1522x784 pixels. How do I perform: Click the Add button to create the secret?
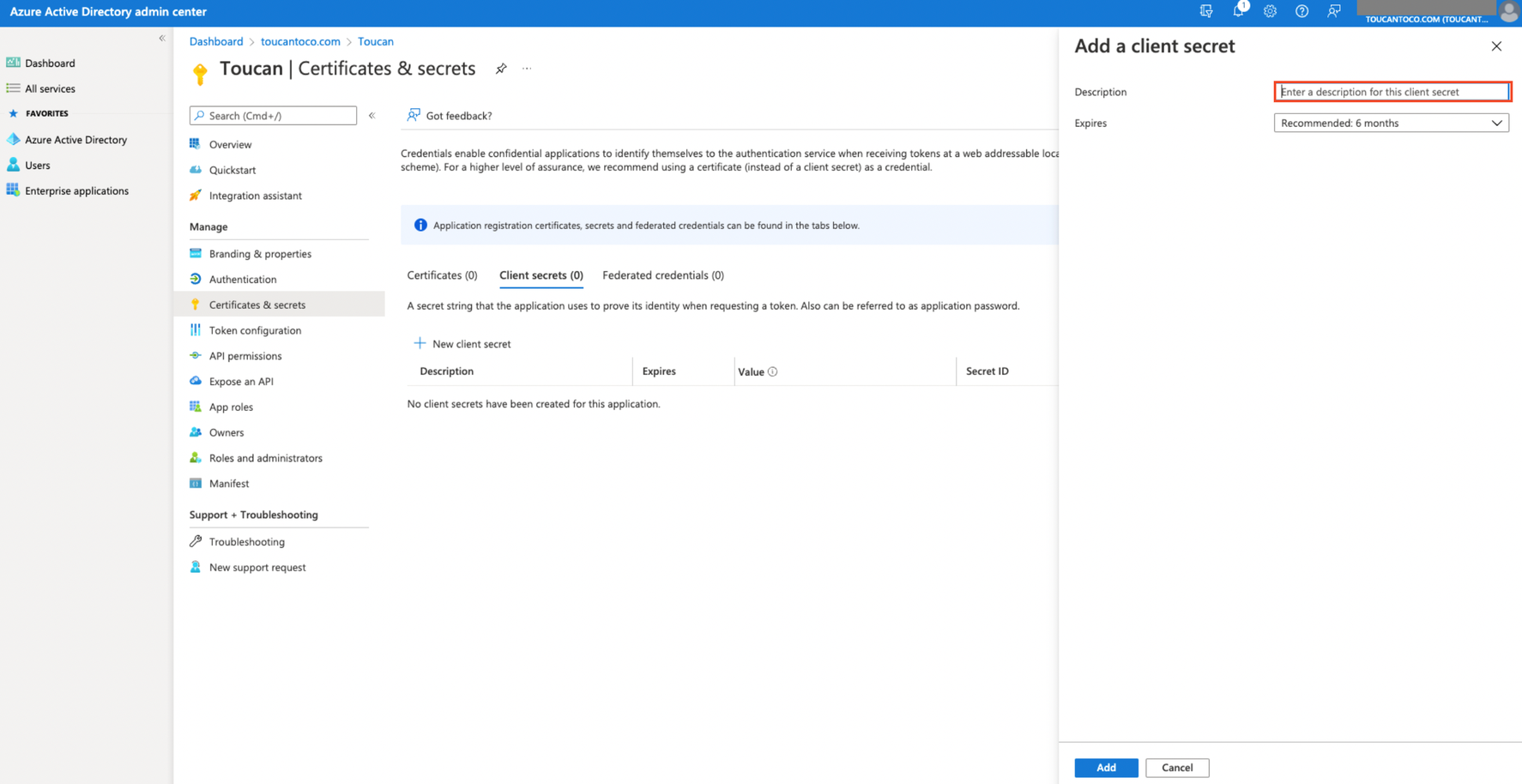[1106, 768]
